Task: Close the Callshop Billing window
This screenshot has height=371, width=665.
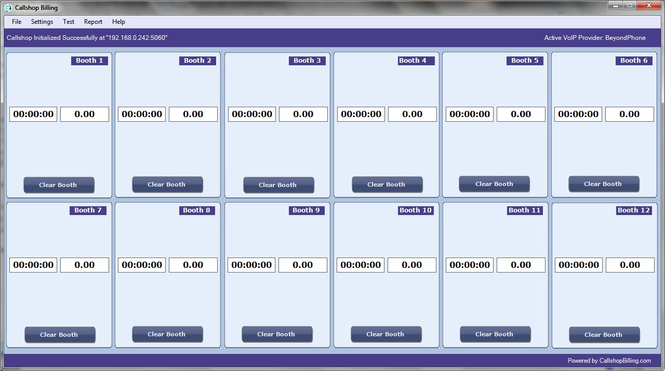Action: pyautogui.click(x=649, y=6)
